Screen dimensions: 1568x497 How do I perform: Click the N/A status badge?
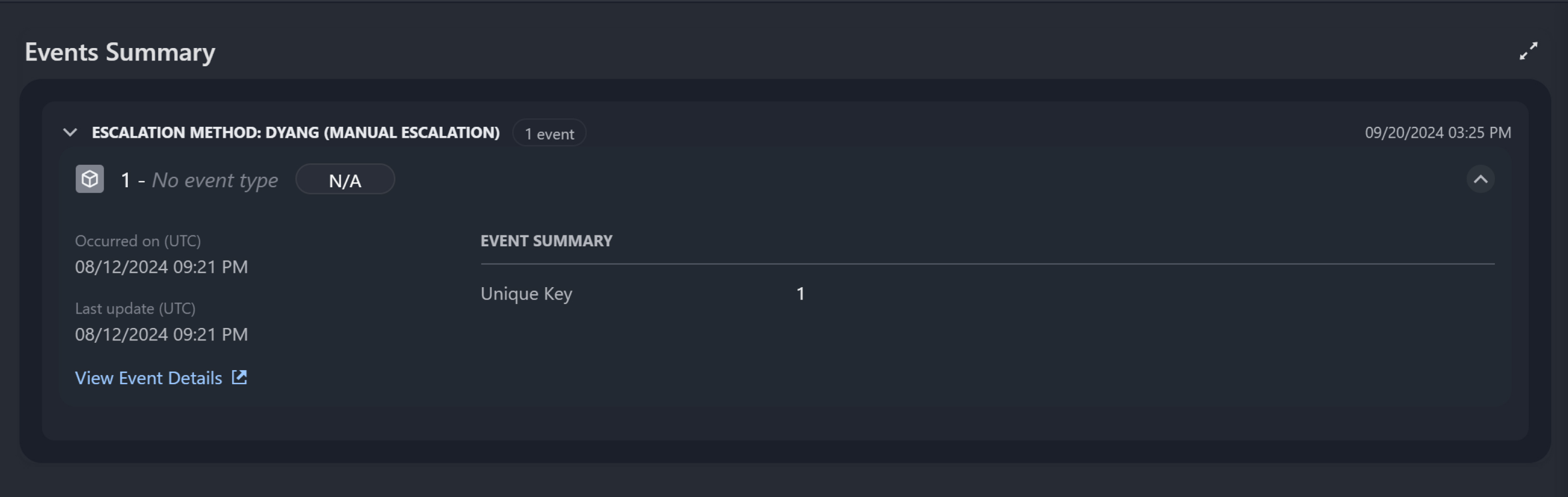345,180
